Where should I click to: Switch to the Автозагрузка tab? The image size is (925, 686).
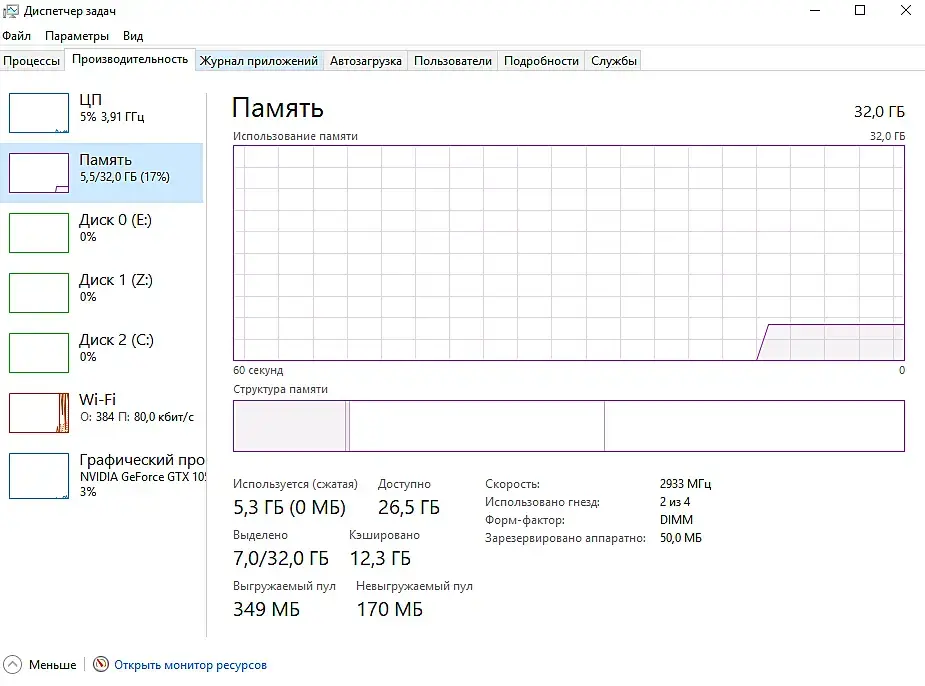click(366, 61)
